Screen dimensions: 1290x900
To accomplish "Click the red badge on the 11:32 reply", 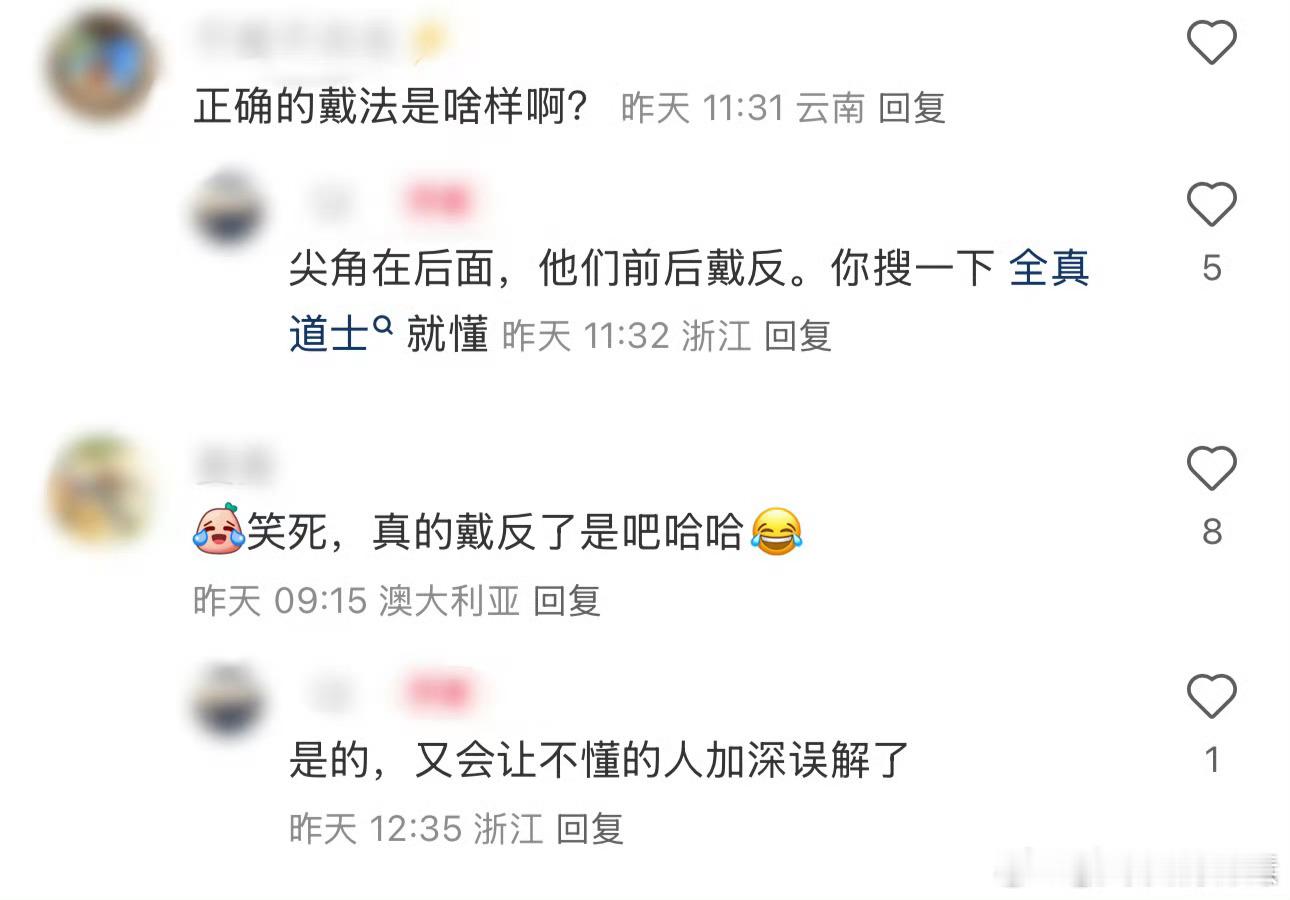I will point(437,201).
